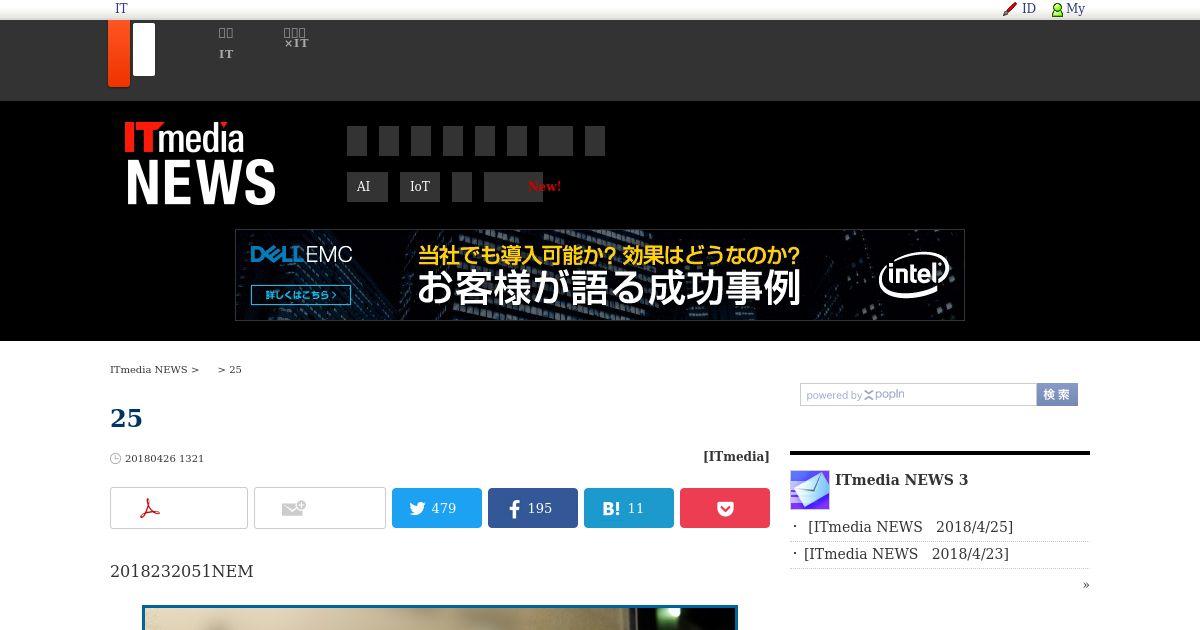Focus the popIn search input field
1200x630 pixels.
tap(918, 395)
